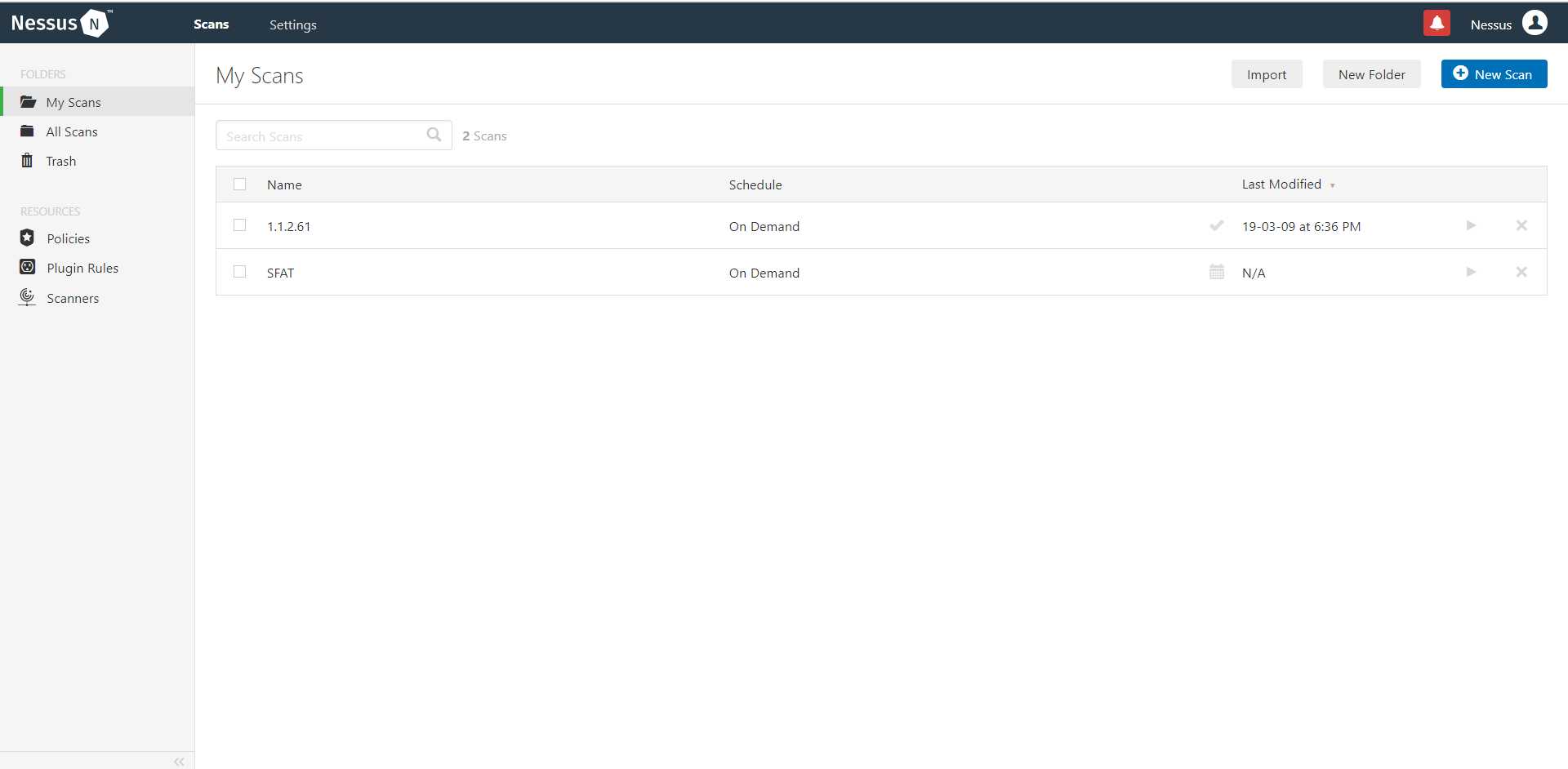Screen dimensions: 1568x769
Task: Click the 2 Scans count
Action: pos(484,136)
